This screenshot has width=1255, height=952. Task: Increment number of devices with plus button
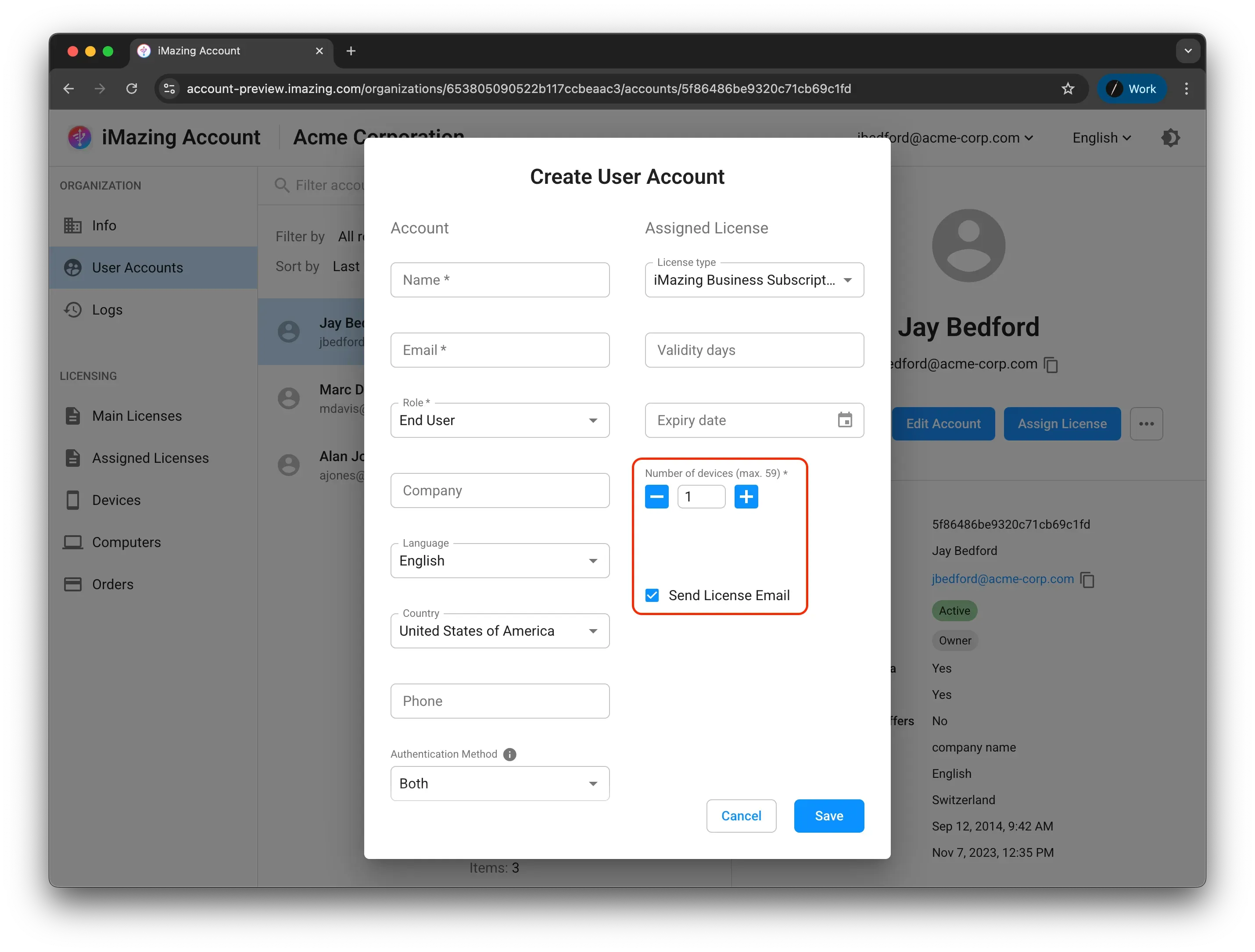point(746,497)
